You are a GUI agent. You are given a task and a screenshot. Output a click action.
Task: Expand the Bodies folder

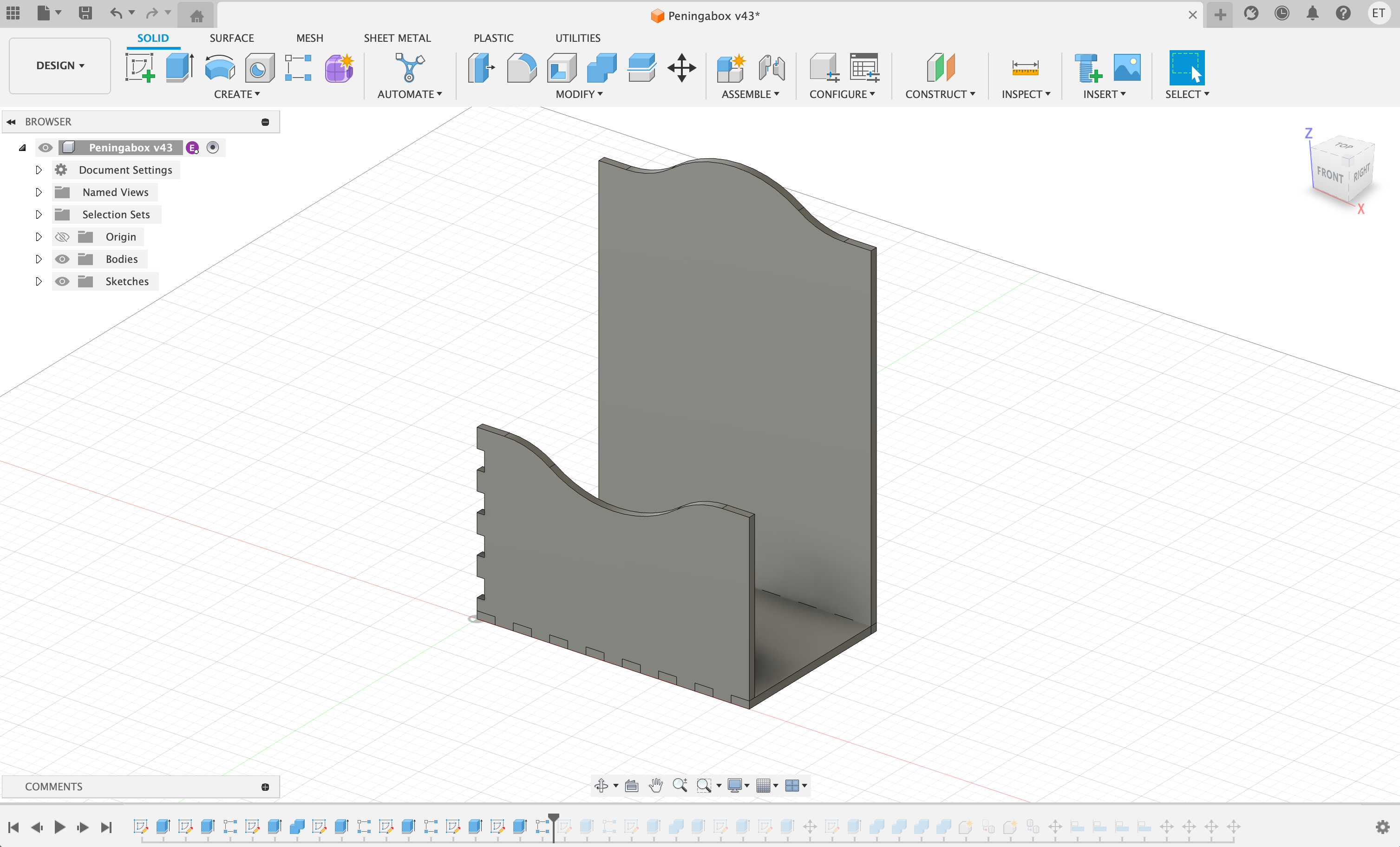pyautogui.click(x=39, y=259)
